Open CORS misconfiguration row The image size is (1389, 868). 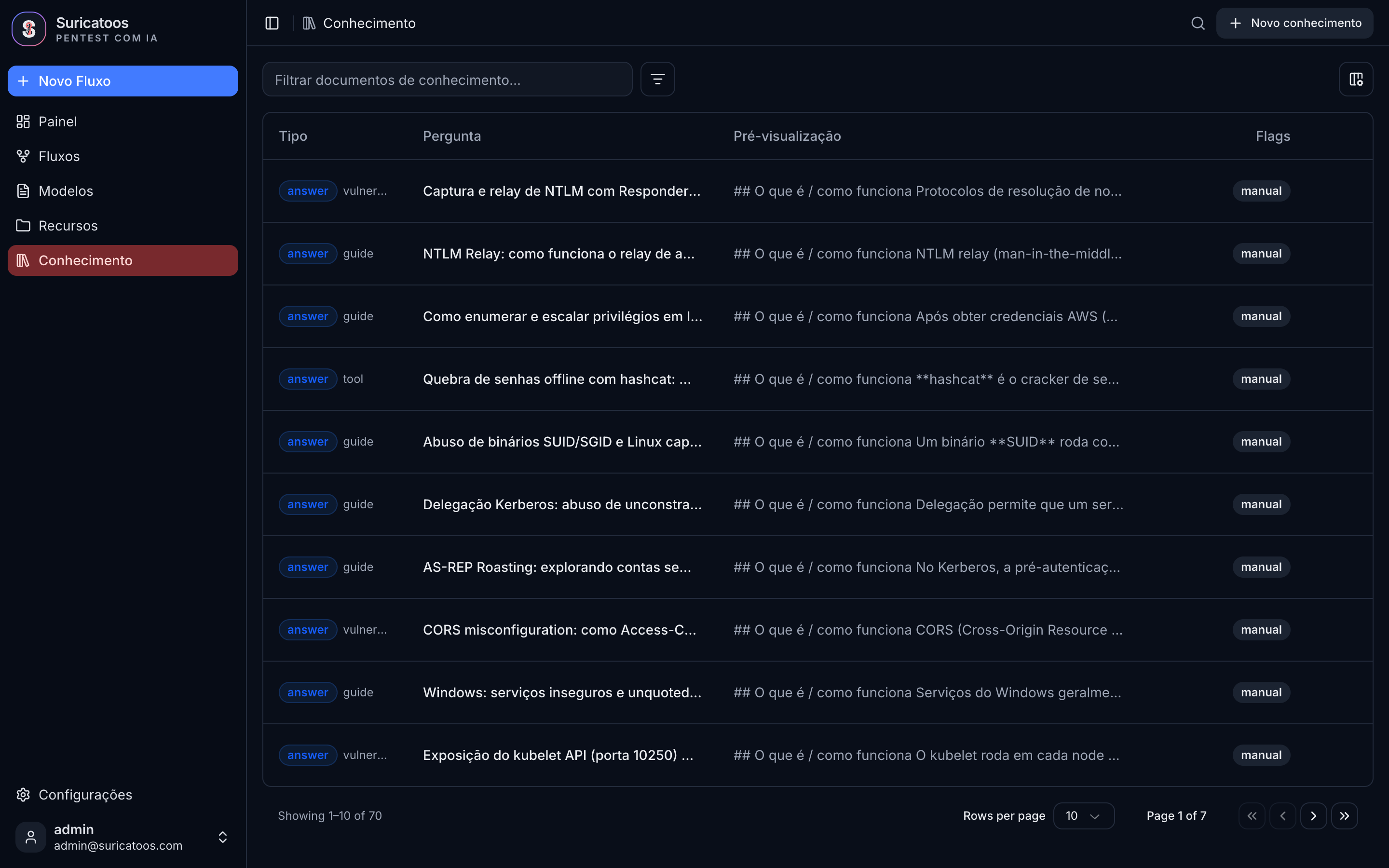817,630
